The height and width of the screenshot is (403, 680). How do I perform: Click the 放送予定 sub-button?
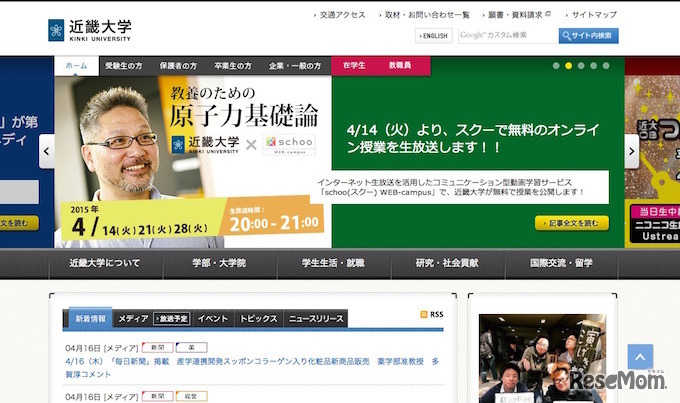click(172, 319)
